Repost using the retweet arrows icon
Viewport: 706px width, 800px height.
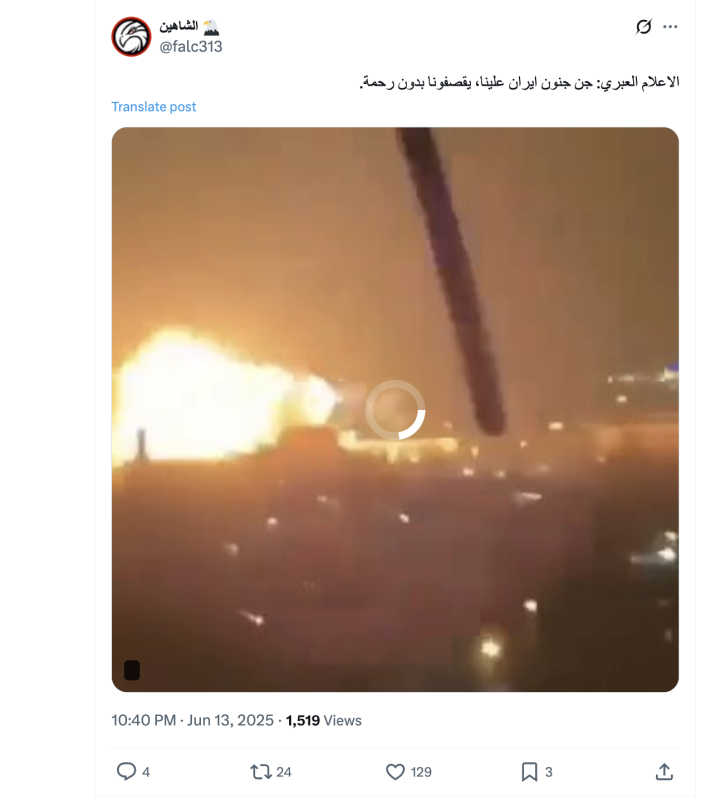(x=261, y=771)
